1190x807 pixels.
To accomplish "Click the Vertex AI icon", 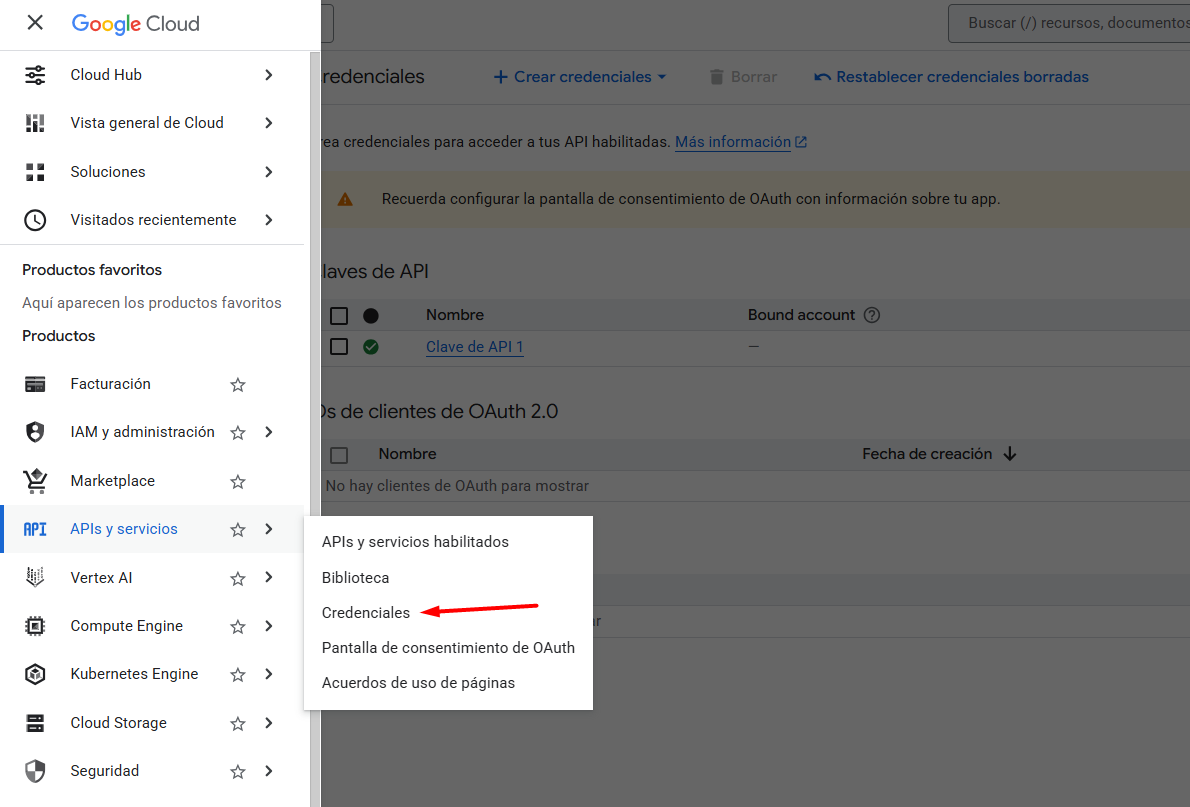I will coord(35,578).
